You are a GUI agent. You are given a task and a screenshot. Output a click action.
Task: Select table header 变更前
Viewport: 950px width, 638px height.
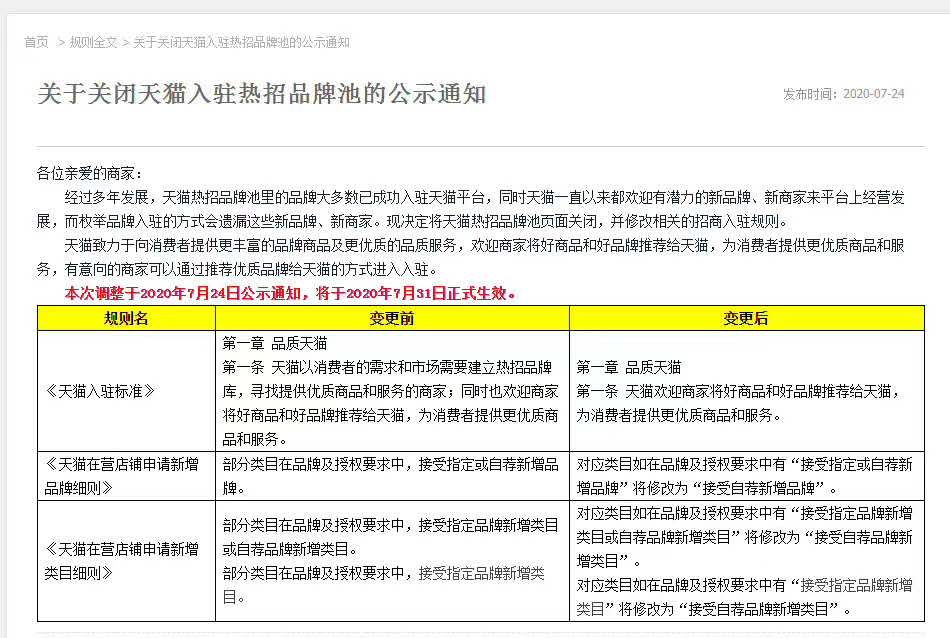tap(392, 318)
